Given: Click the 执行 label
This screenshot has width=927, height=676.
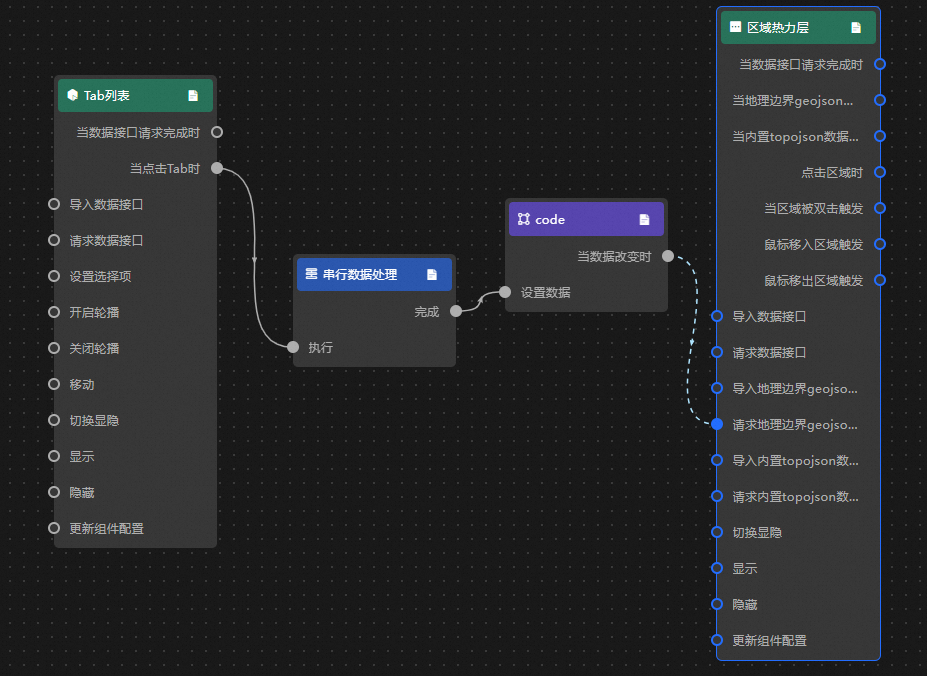Looking at the screenshot, I should point(320,348).
